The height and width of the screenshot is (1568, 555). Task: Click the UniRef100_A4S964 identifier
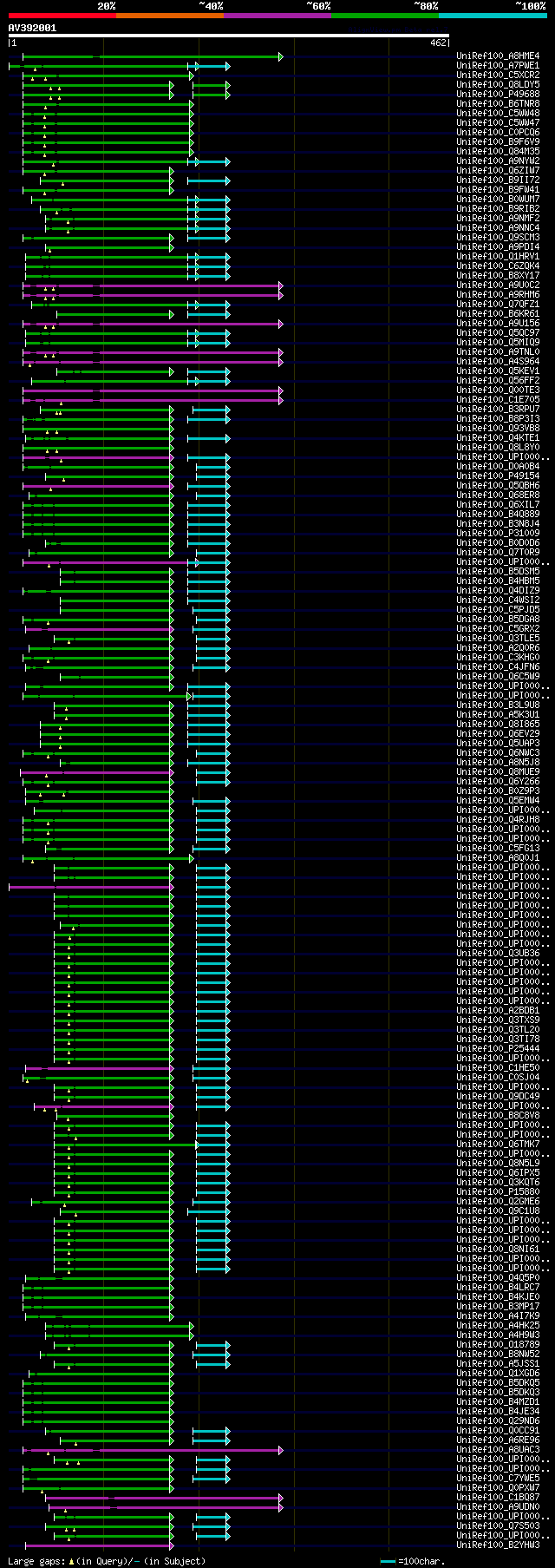498,362
